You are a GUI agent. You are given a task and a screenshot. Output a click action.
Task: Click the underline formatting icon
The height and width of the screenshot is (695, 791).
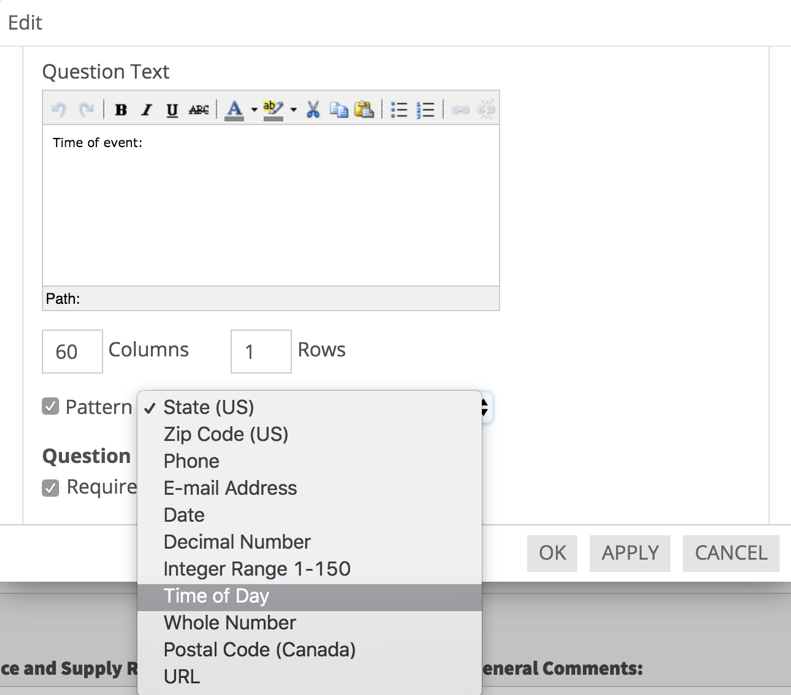tap(172, 110)
